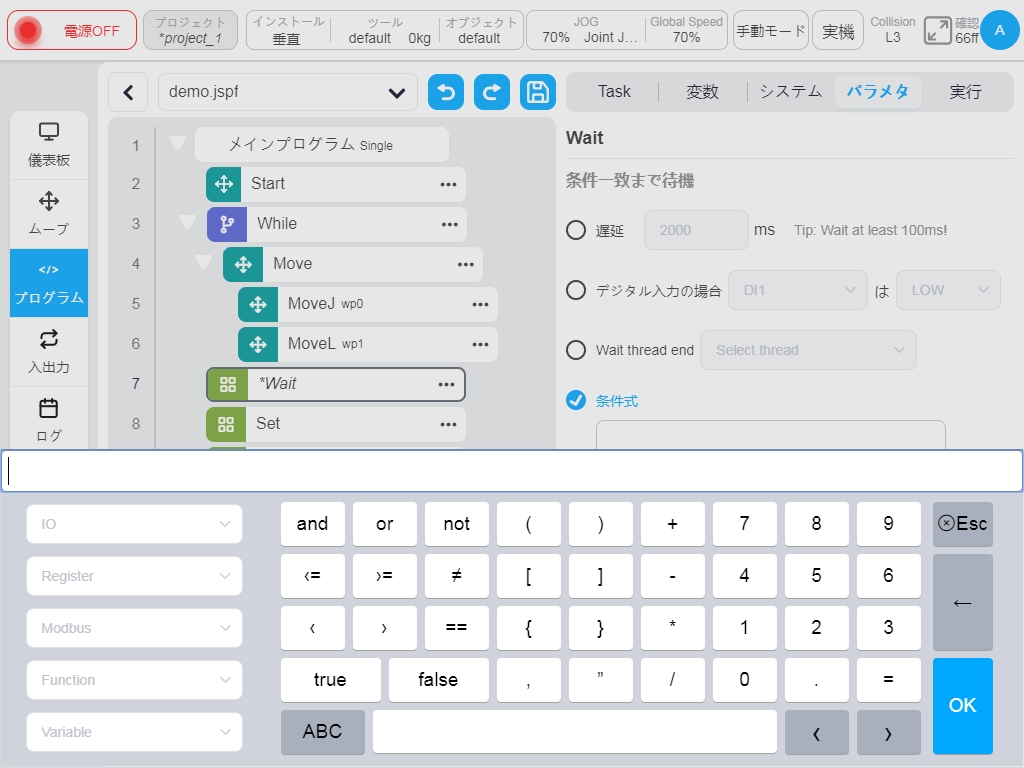Click the keyboard space bar
Image resolution: width=1024 pixels, height=768 pixels.
[575, 731]
